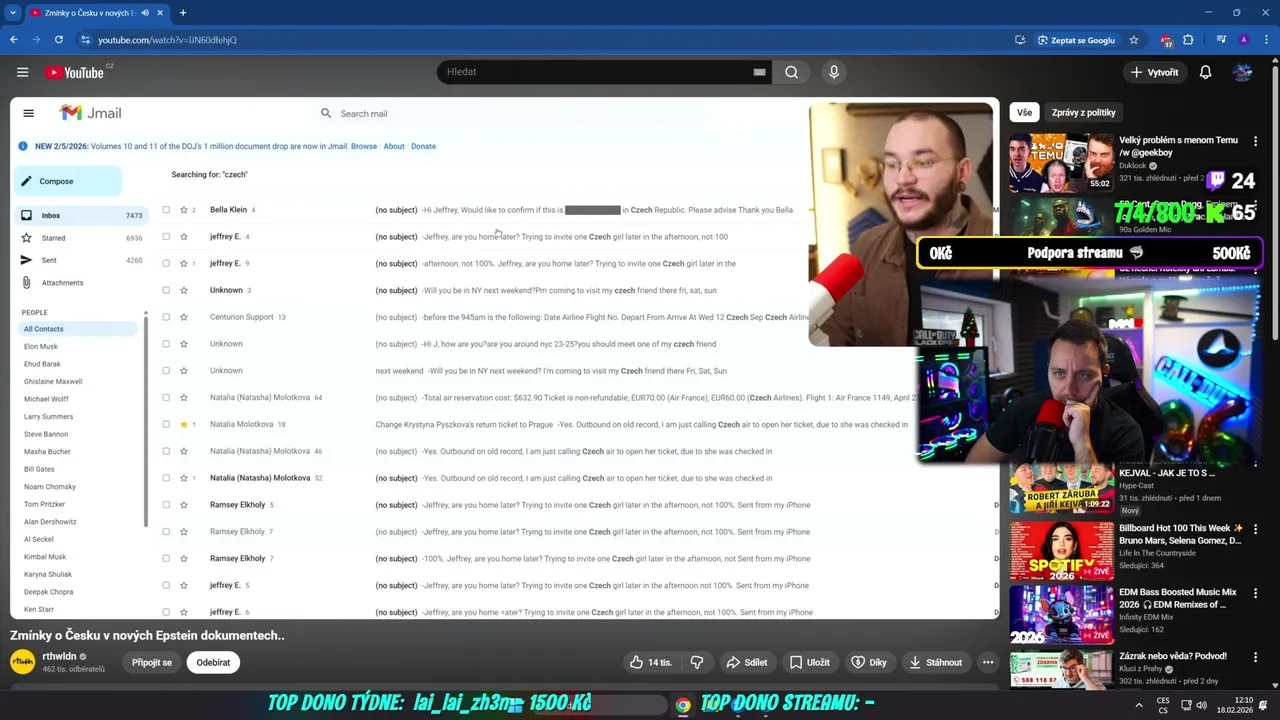The width and height of the screenshot is (1280, 720).
Task: Start voice search with the microphone icon
Action: [x=833, y=72]
